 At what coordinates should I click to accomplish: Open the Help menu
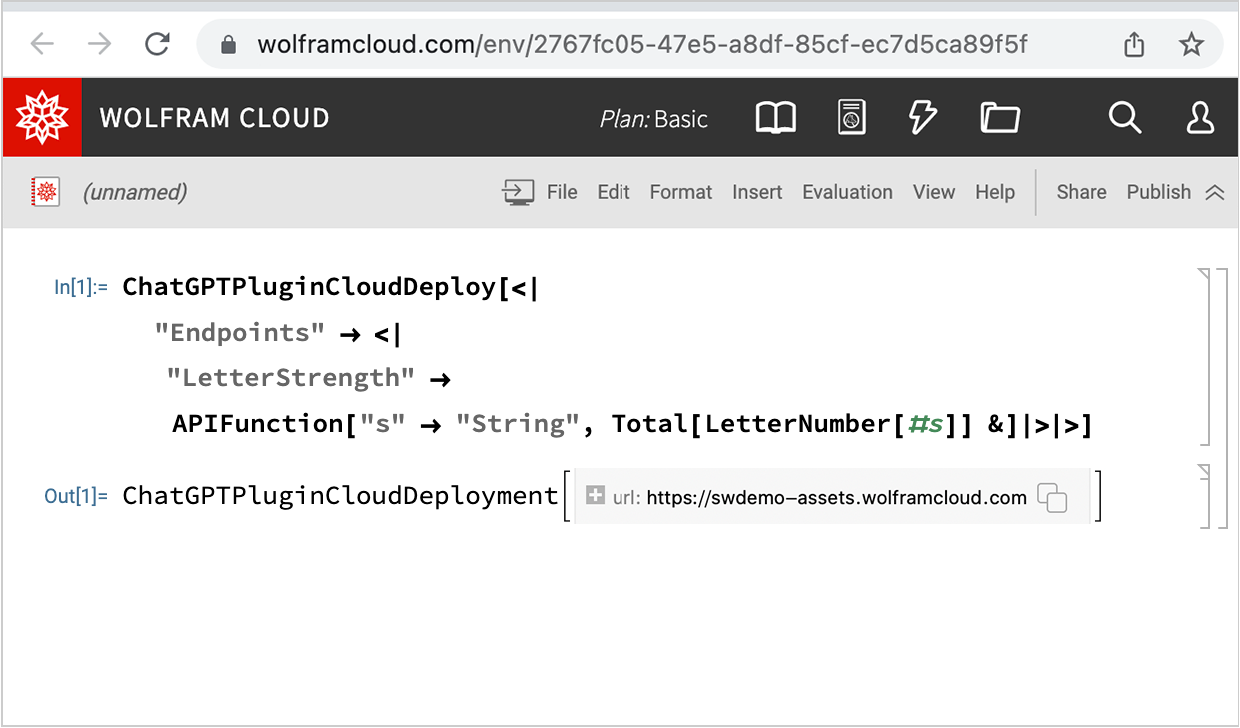(x=995, y=192)
